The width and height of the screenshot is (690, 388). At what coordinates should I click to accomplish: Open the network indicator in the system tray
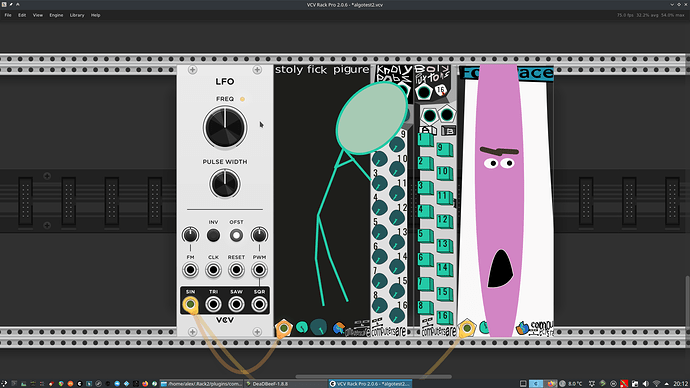pyautogui.click(x=656, y=384)
